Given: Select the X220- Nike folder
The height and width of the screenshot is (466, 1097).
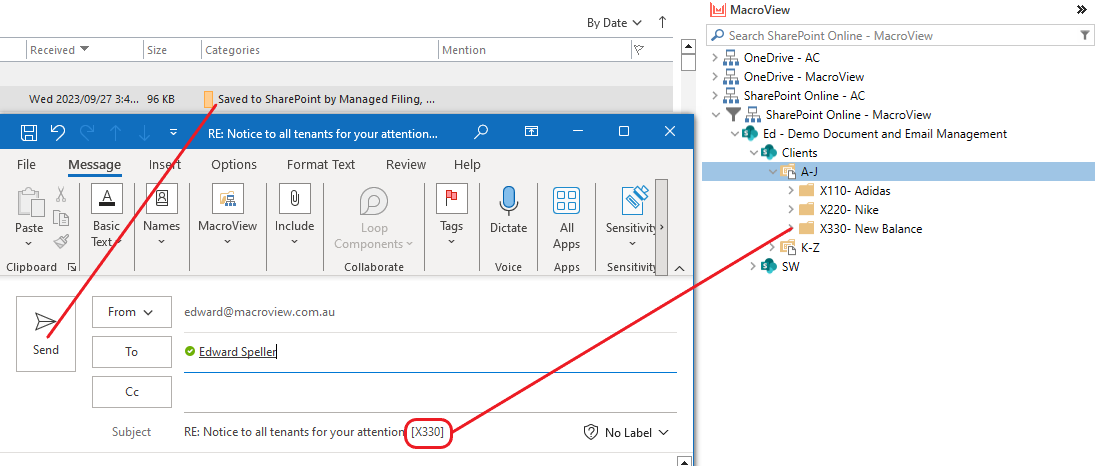Looking at the screenshot, I should pyautogui.click(x=849, y=209).
